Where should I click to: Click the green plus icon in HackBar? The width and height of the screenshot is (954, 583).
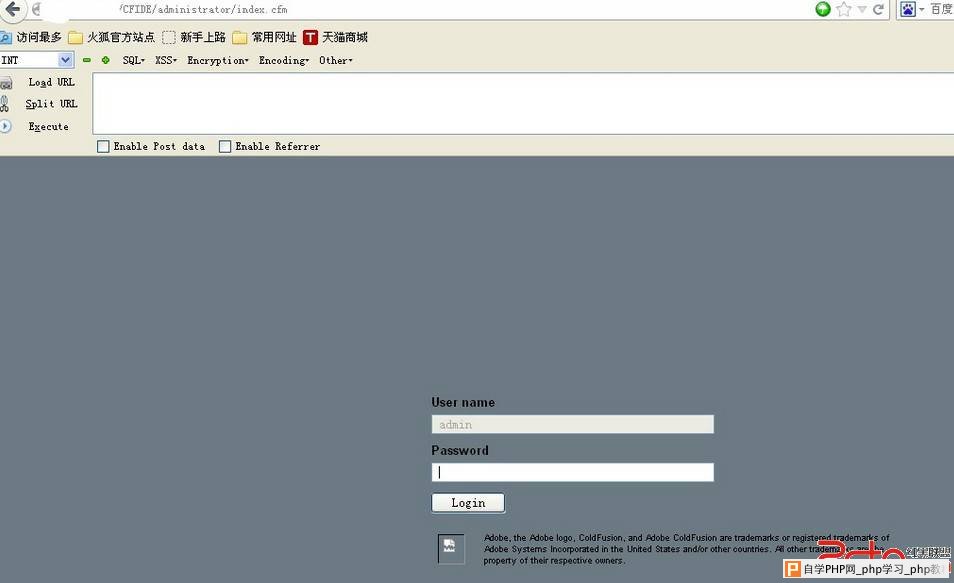click(x=105, y=60)
